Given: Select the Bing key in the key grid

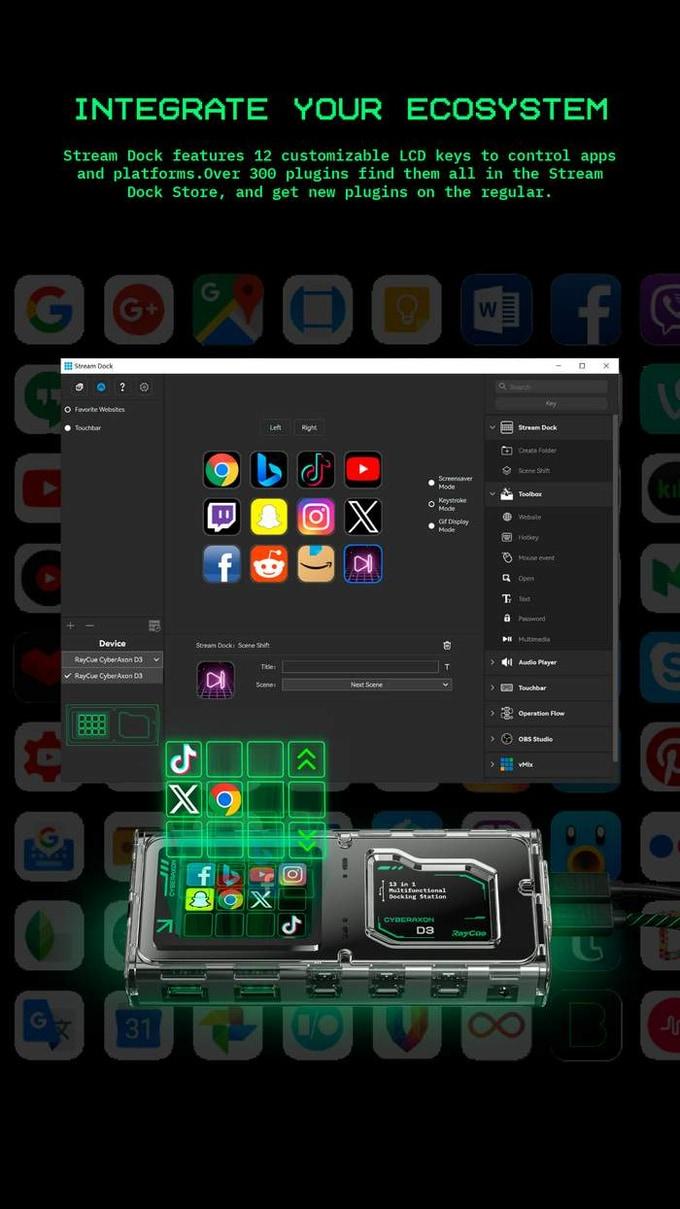Looking at the screenshot, I should (x=268, y=469).
